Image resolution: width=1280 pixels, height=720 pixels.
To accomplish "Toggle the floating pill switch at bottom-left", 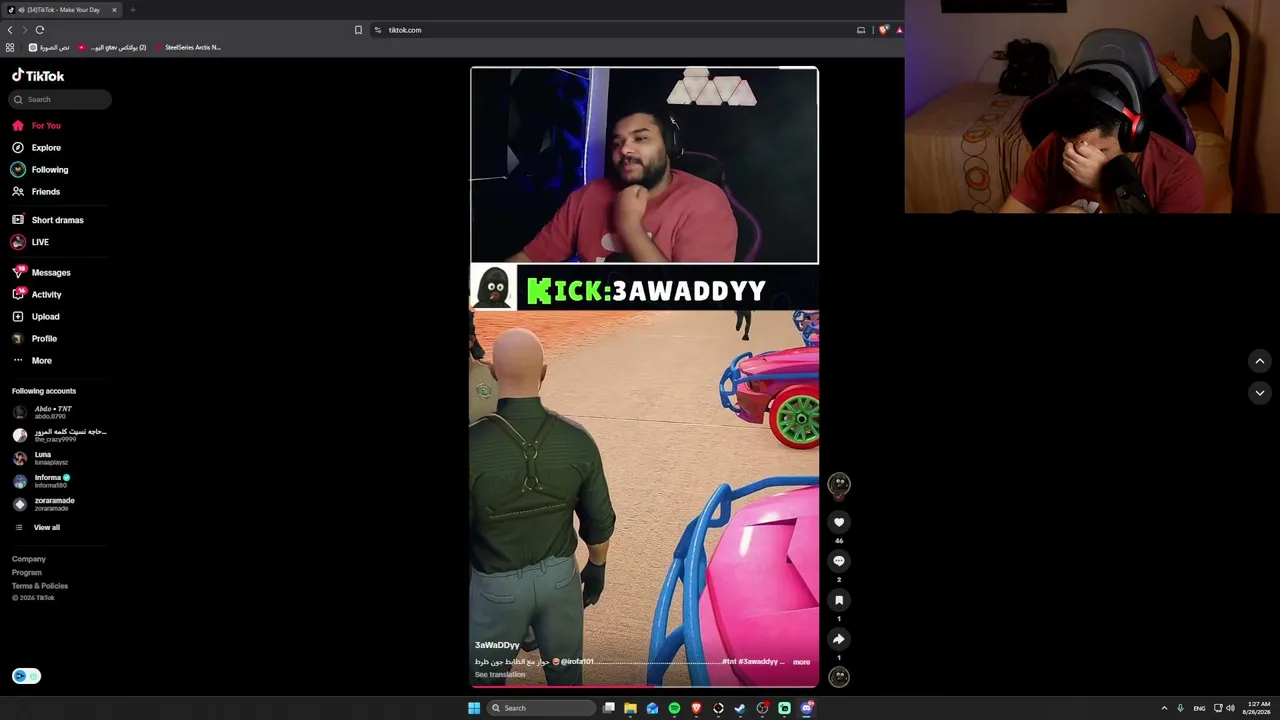I will [x=26, y=676].
